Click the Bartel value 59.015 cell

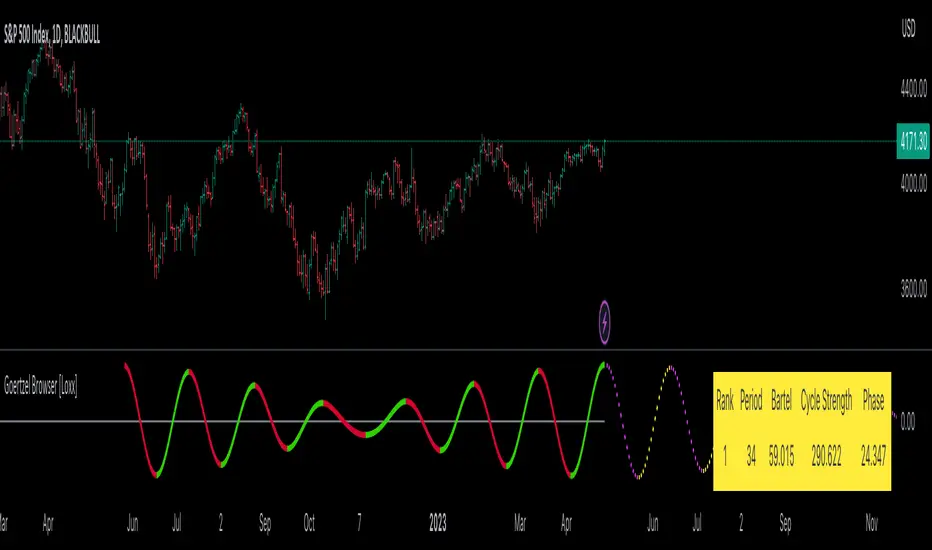pos(781,457)
